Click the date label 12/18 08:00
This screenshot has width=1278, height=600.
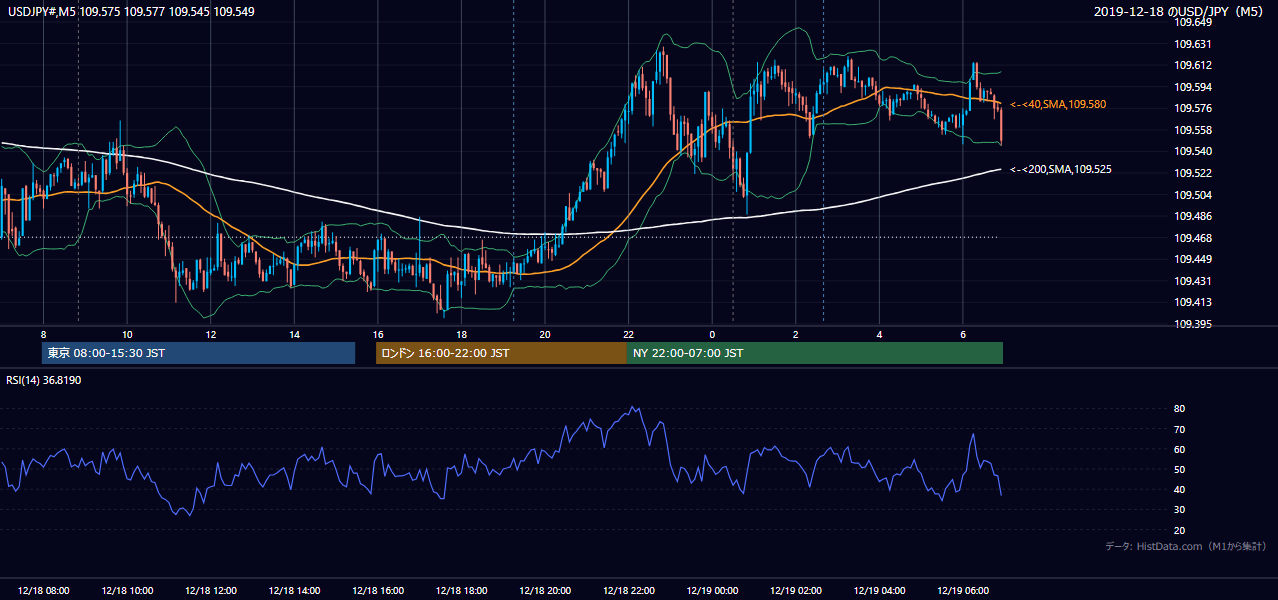tap(43, 591)
